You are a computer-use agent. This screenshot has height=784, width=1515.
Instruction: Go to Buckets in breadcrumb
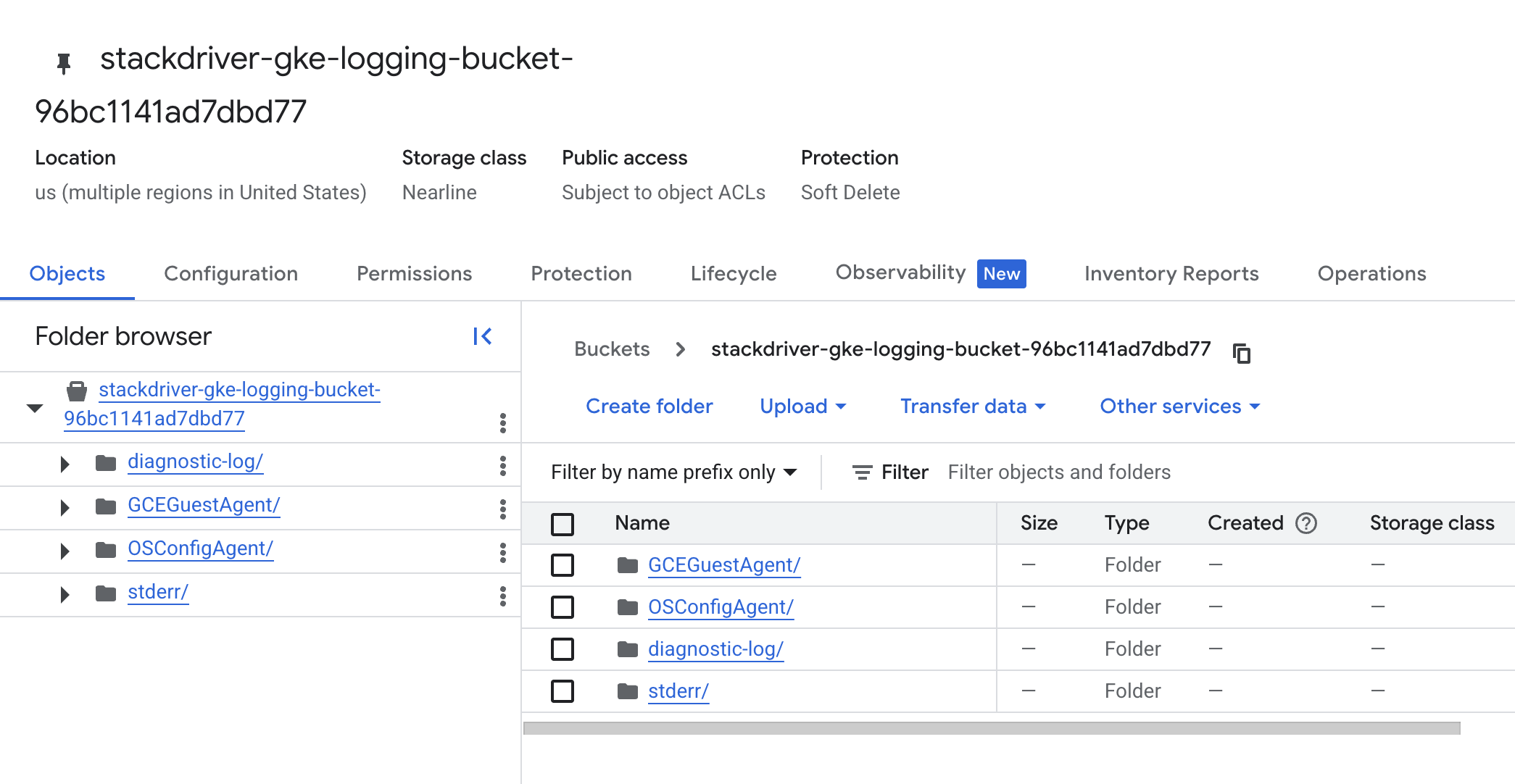tap(612, 349)
